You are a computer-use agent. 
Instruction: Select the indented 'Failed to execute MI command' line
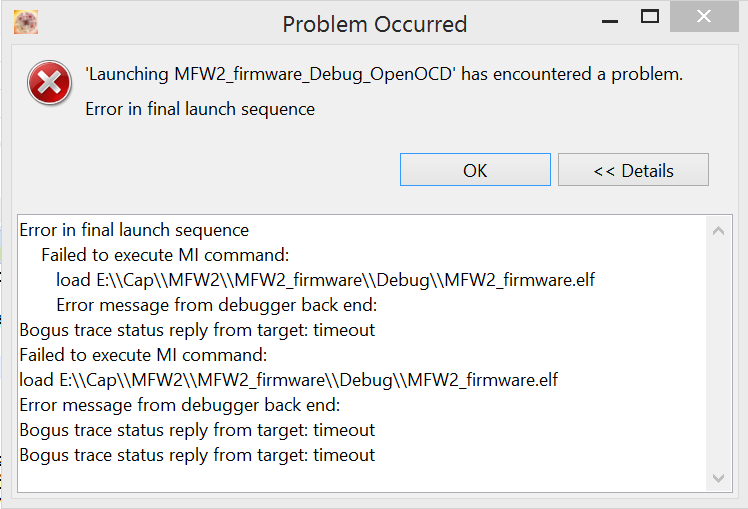click(x=165, y=255)
